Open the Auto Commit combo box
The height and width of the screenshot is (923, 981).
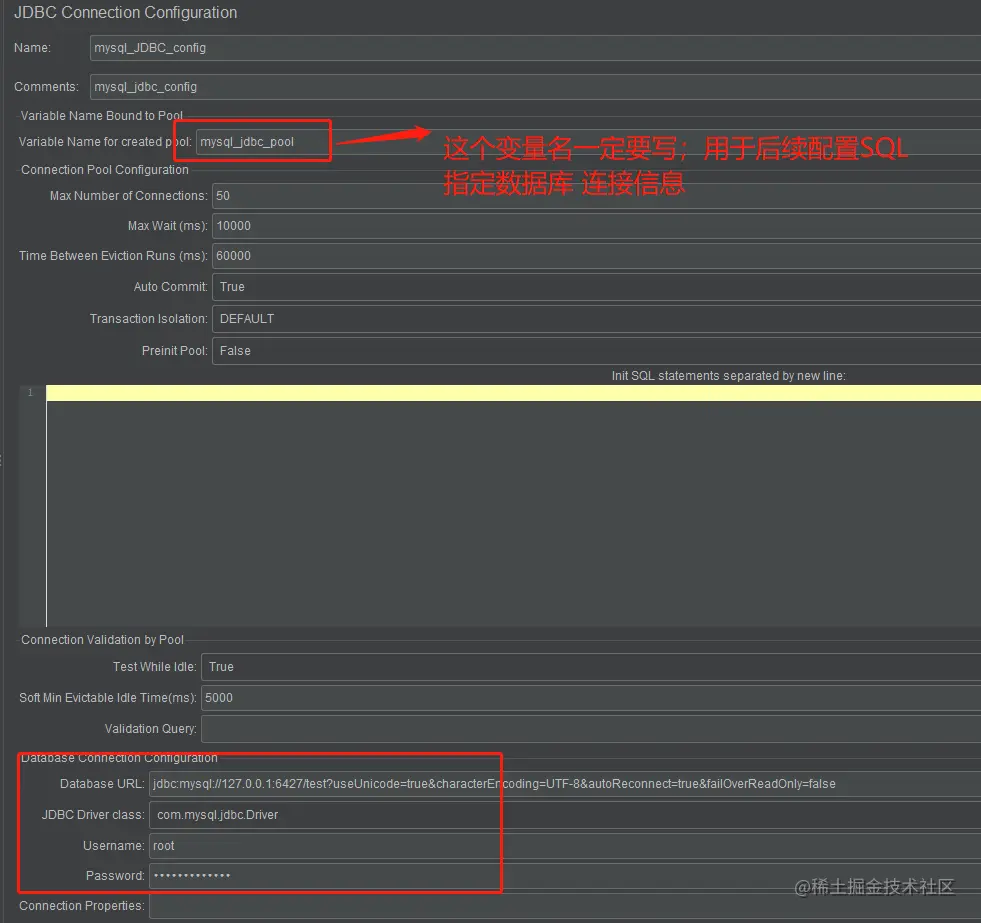596,287
